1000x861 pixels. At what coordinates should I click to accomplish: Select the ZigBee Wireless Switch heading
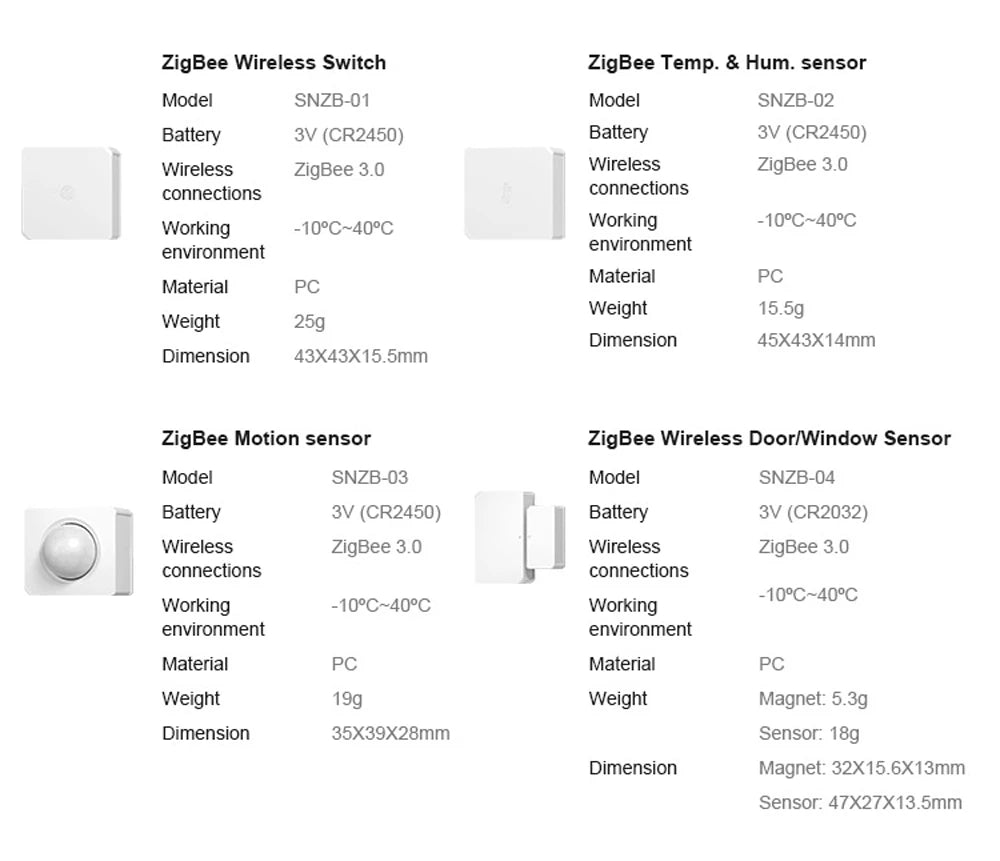pos(273,63)
